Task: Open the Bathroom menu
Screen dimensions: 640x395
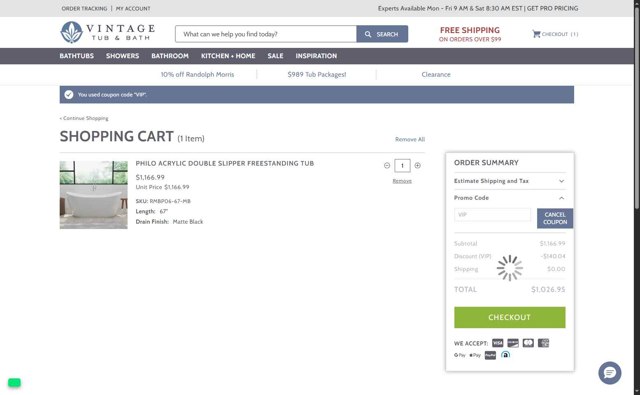Action: (170, 56)
